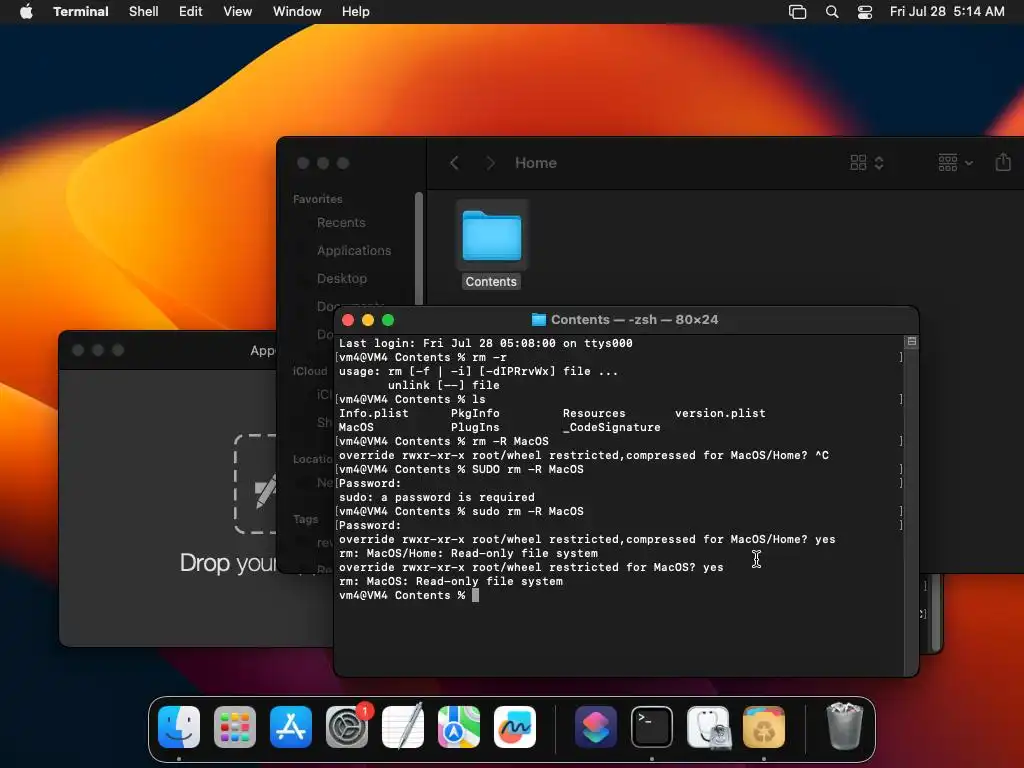The height and width of the screenshot is (768, 1024).
Task: Click the date and time in menu bar
Action: 947,11
